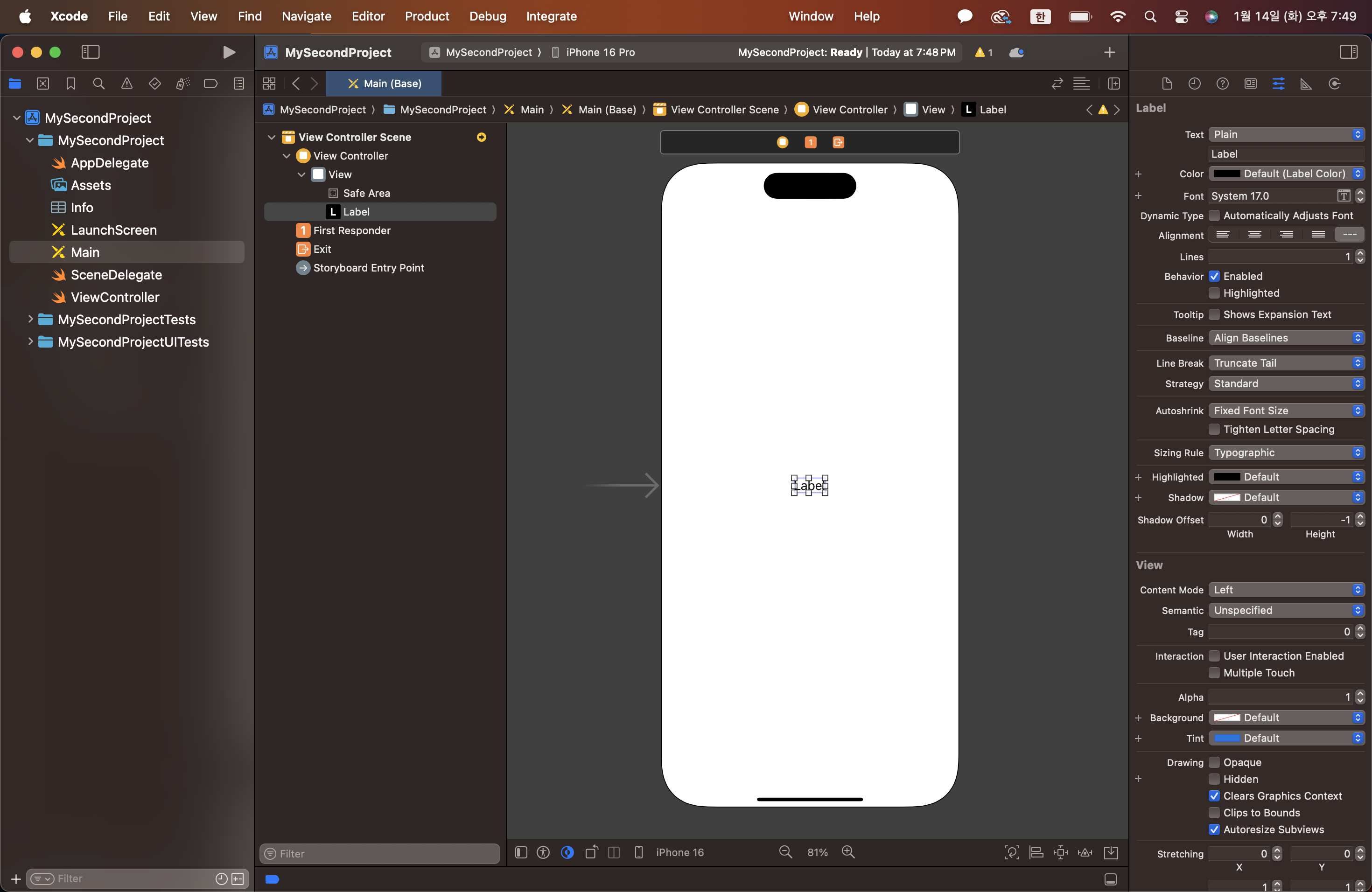This screenshot has height=892, width=1372.
Task: Open the Size inspector ruler icon
Action: (x=1306, y=84)
